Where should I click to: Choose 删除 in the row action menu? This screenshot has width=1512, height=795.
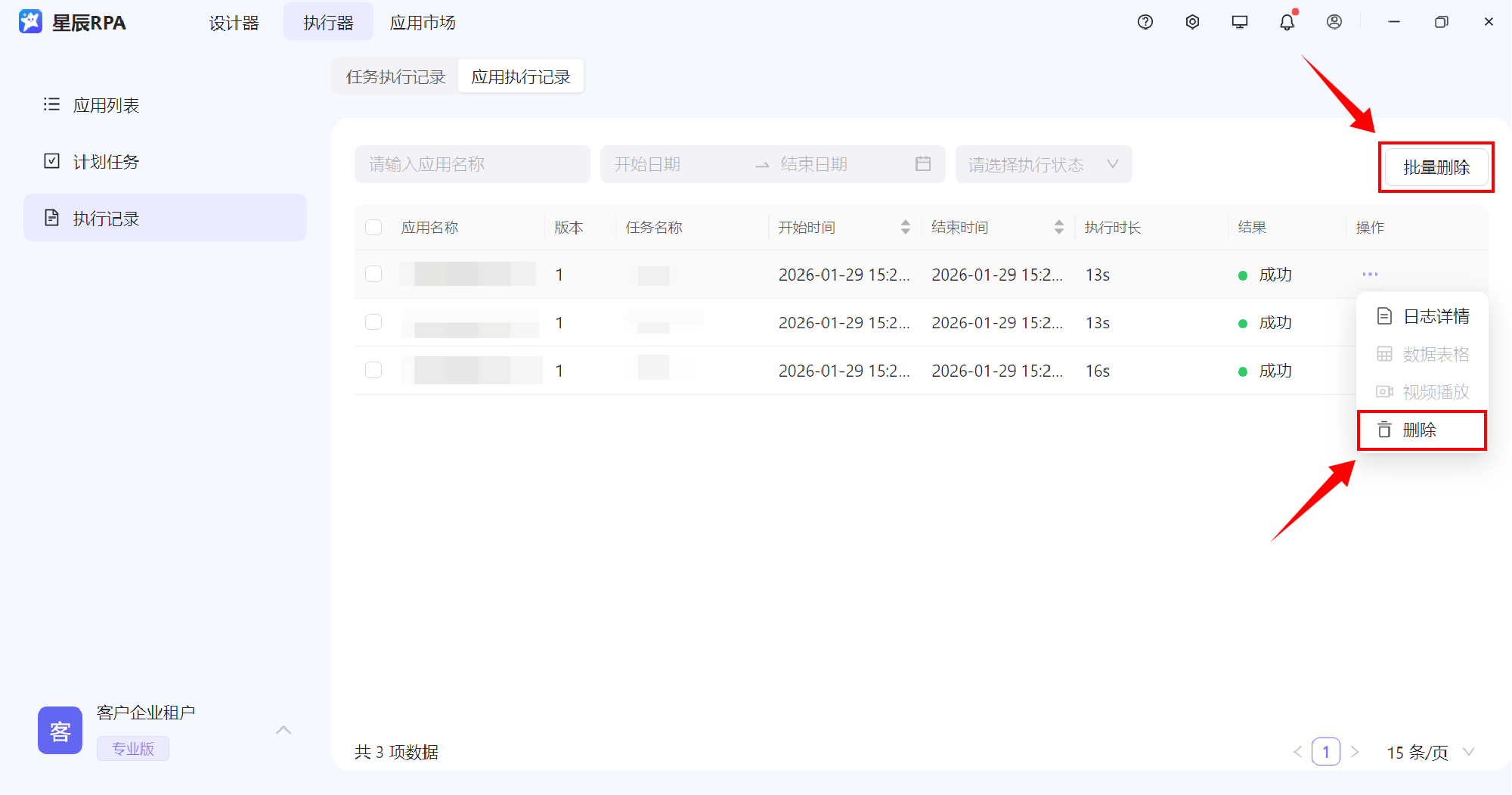point(1419,430)
